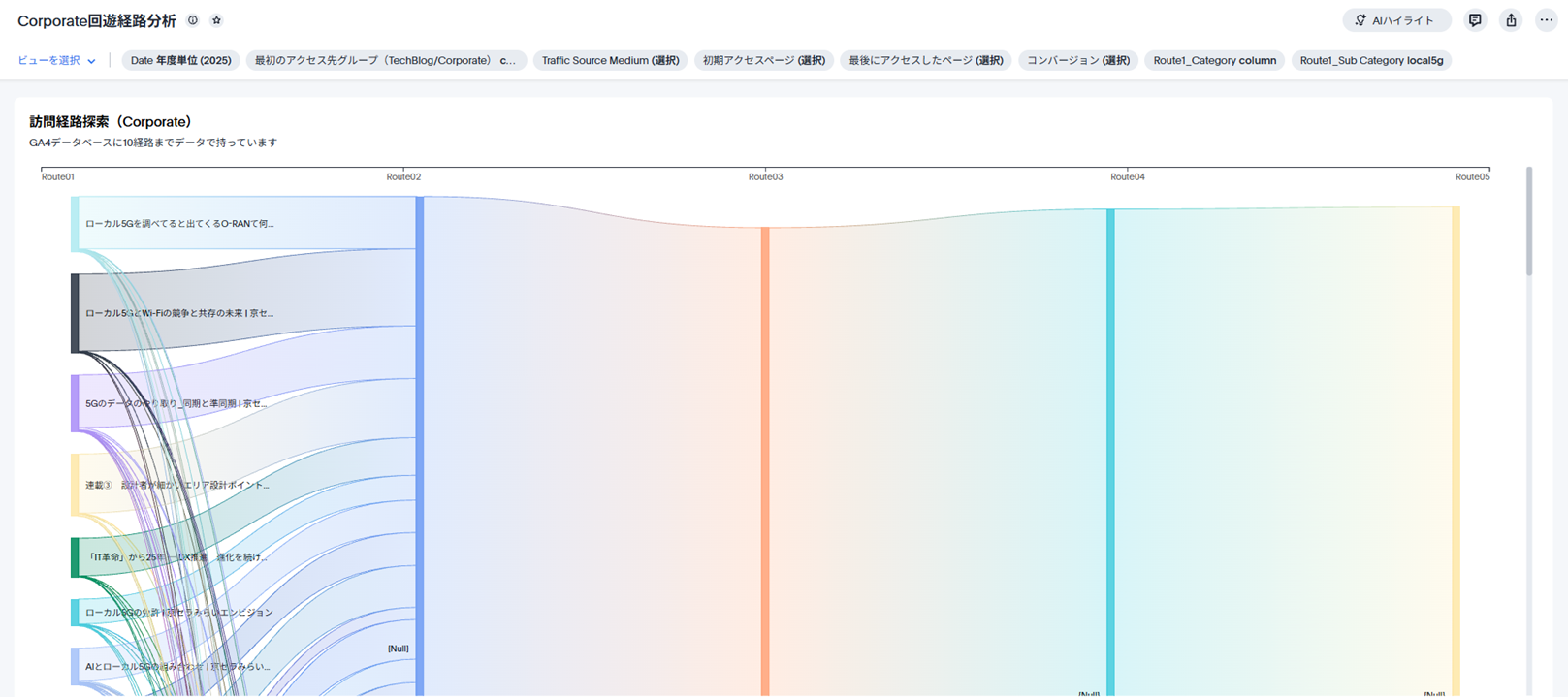Open the Route1_Category column parameter
Viewport: 1568px width, 697px height.
click(1214, 60)
